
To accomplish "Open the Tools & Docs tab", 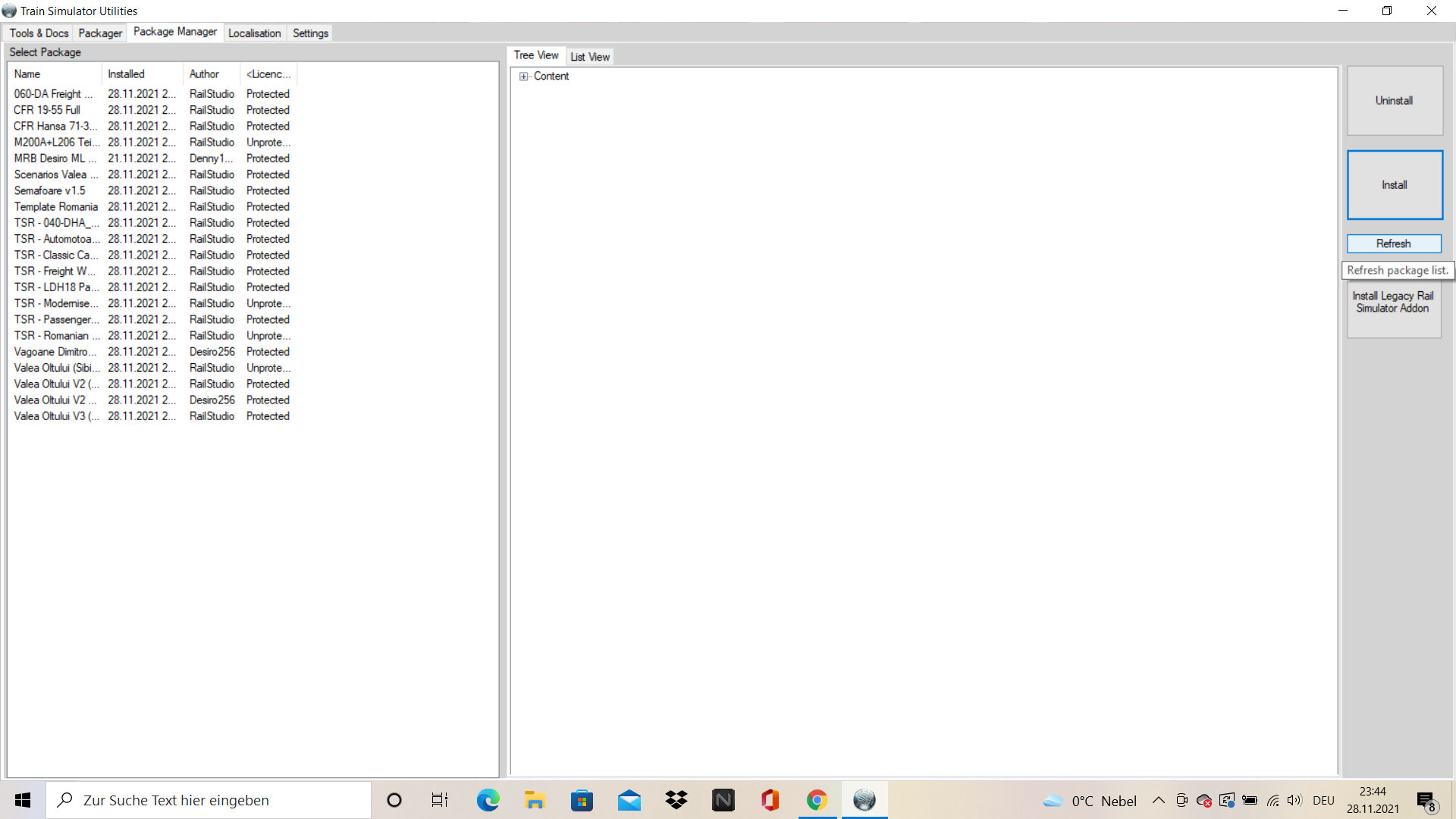I will [x=39, y=33].
